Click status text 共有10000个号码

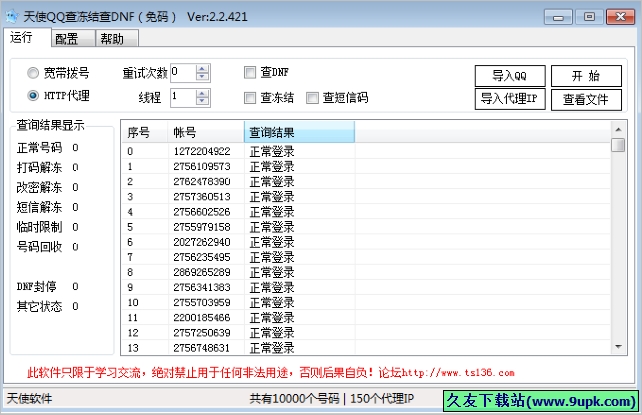click(294, 399)
